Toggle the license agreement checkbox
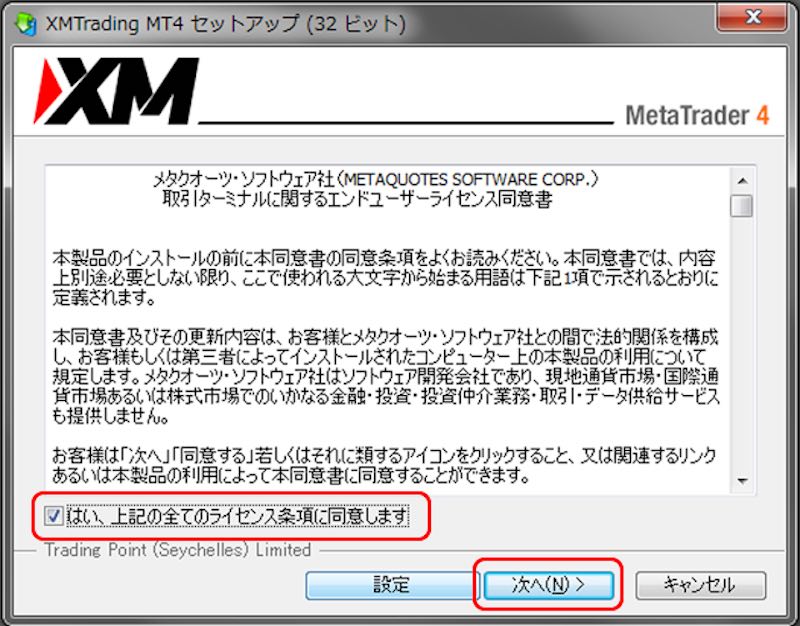Viewport: 800px width, 626px height. pos(53,516)
